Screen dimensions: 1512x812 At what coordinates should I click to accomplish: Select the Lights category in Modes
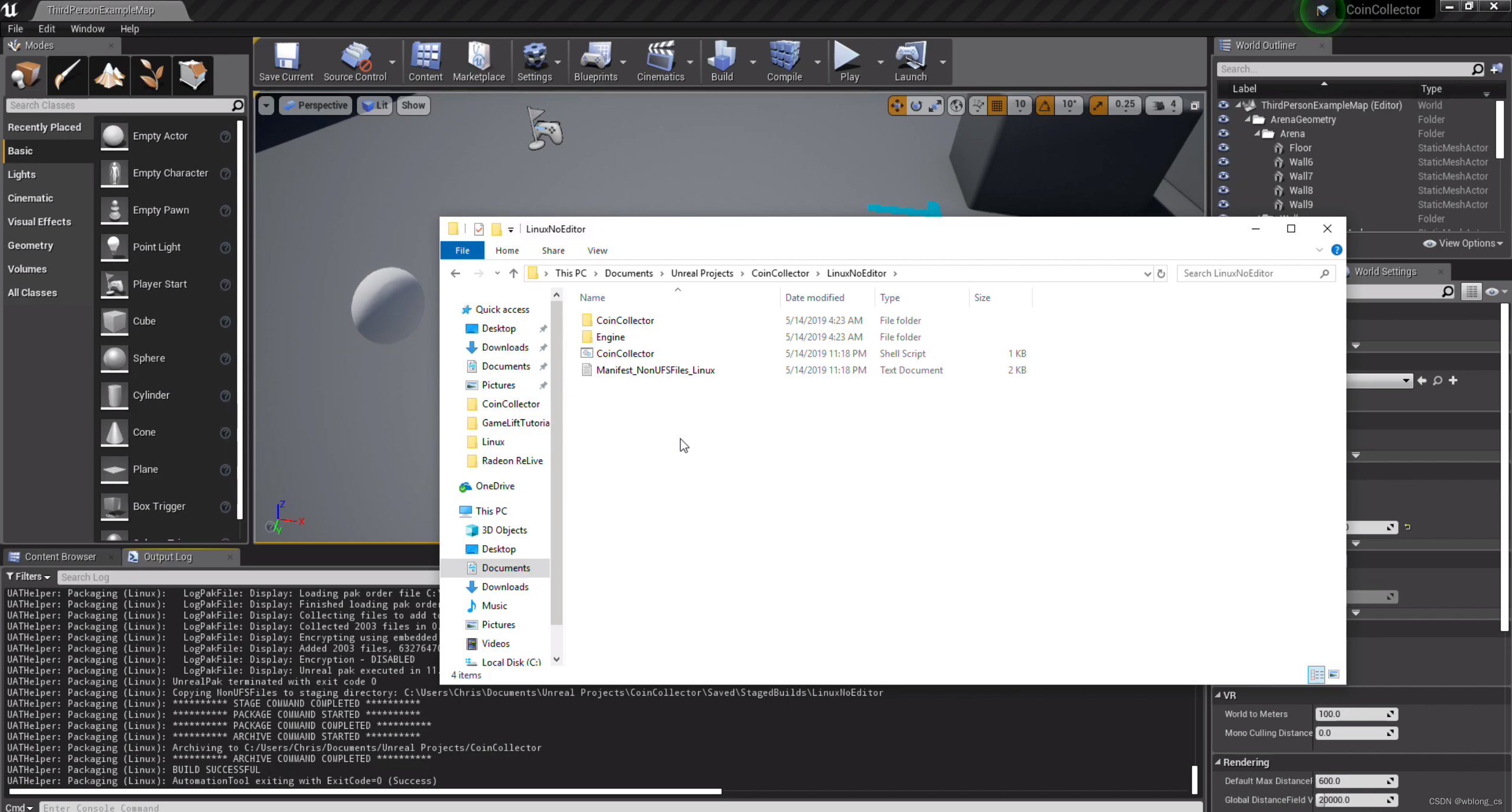point(22,174)
